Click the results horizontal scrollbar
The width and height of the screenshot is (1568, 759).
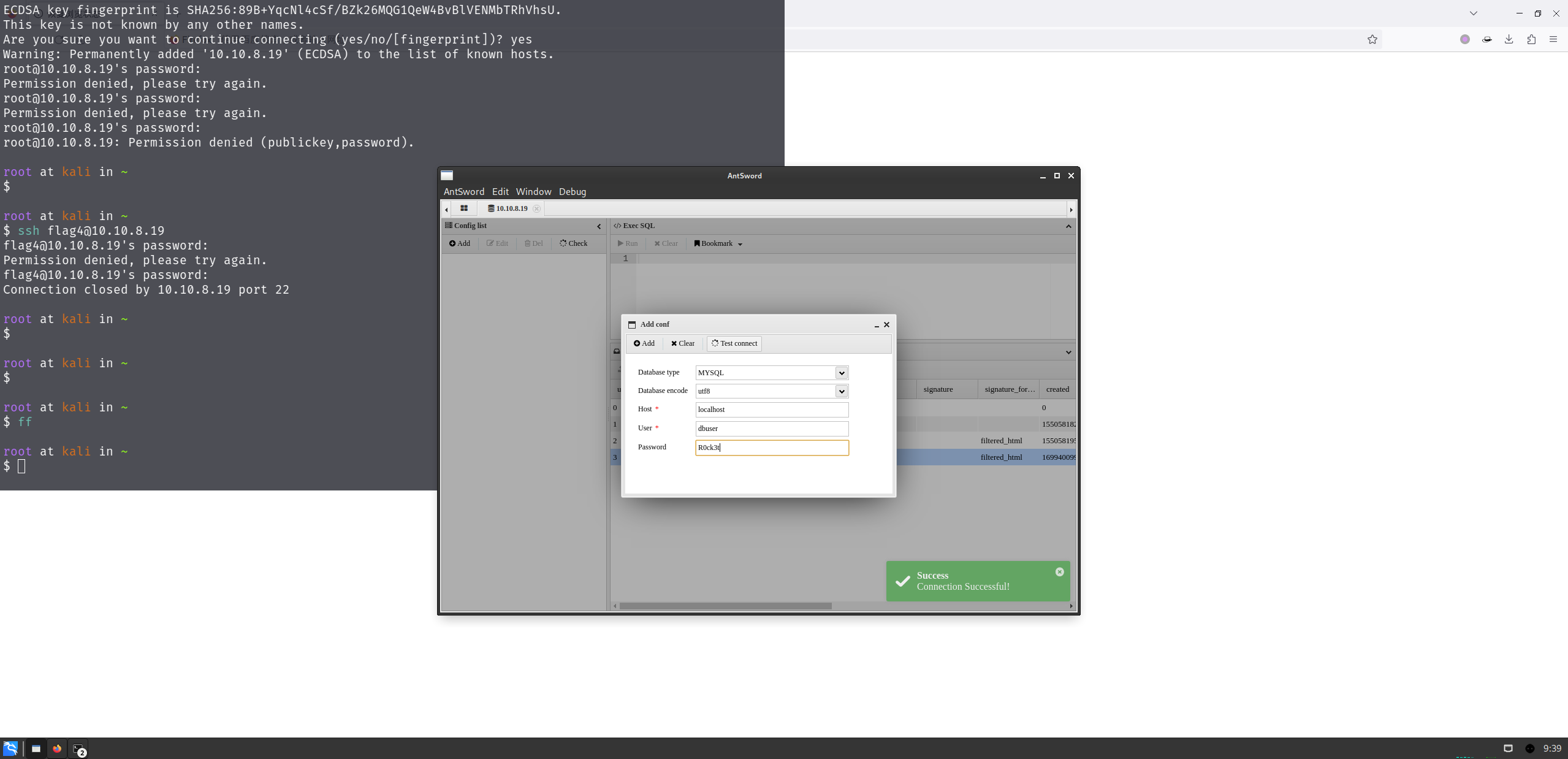pyautogui.click(x=725, y=606)
